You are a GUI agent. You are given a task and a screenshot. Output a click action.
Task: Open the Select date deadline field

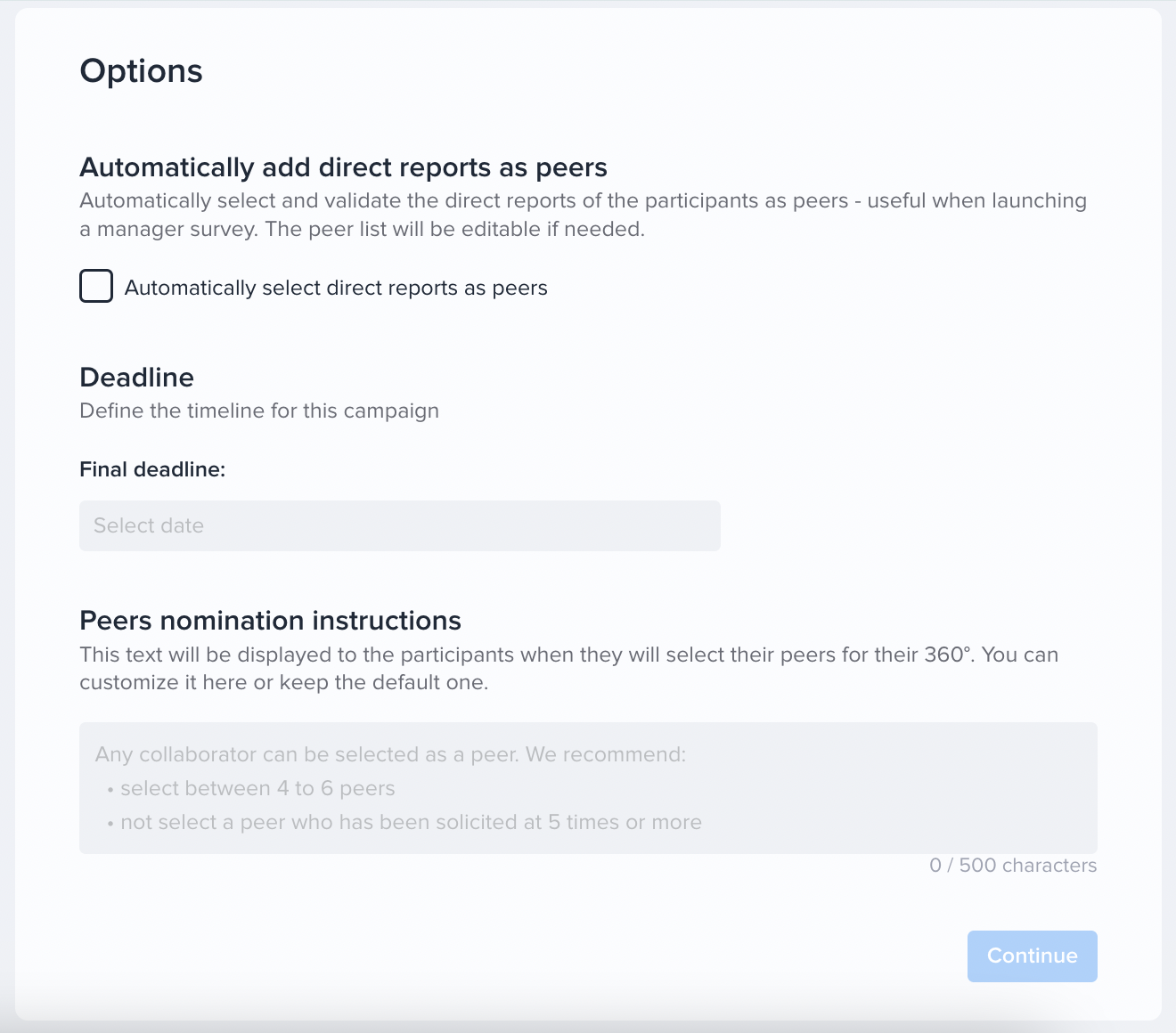[400, 525]
